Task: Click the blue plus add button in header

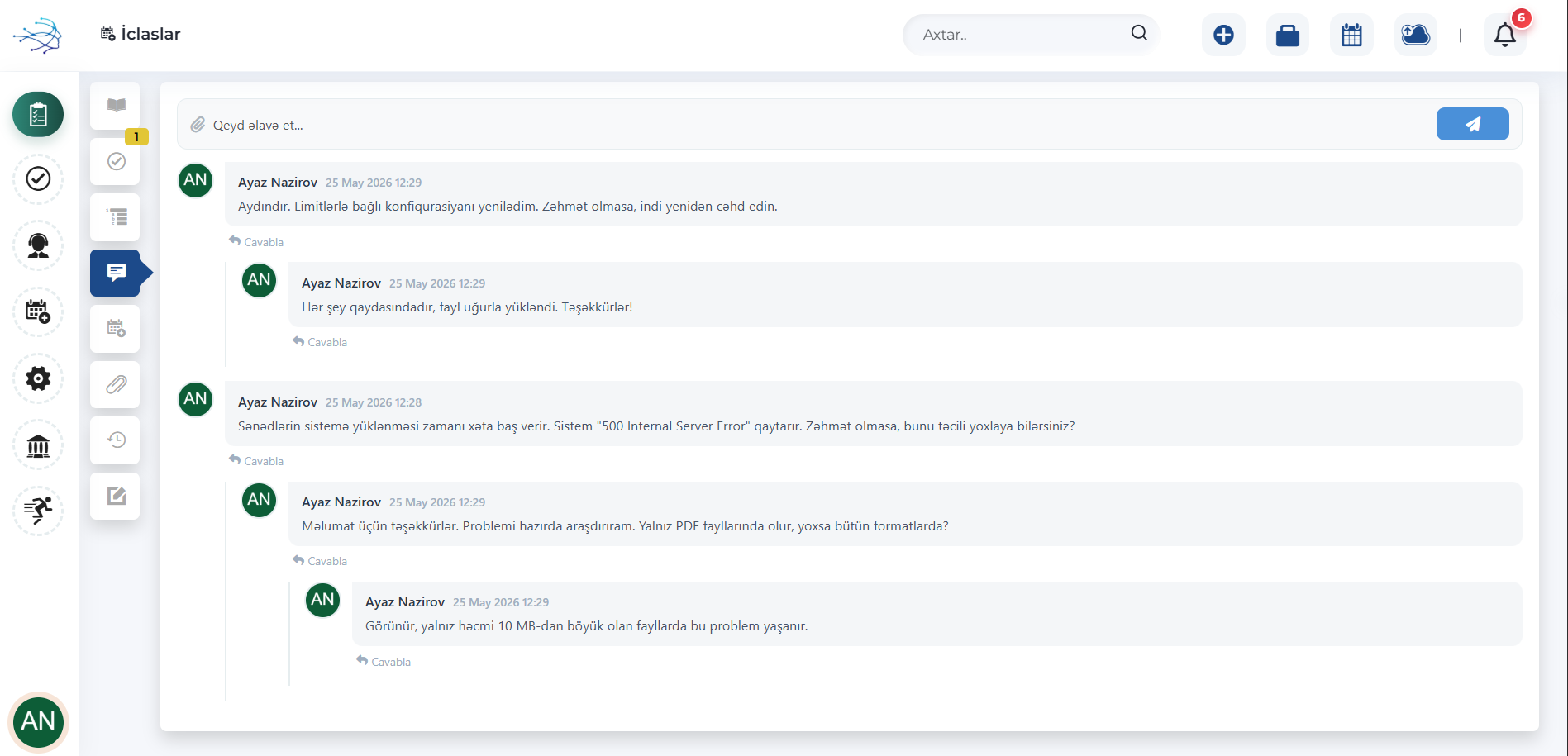Action: 1223,35
